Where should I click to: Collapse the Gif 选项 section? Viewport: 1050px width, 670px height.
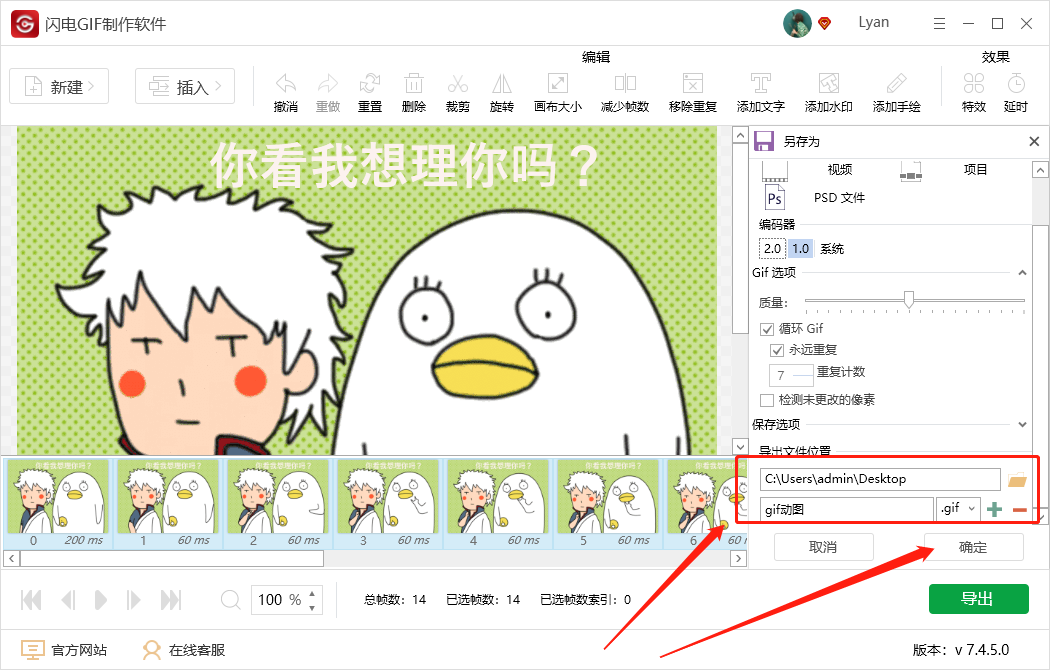(1023, 272)
